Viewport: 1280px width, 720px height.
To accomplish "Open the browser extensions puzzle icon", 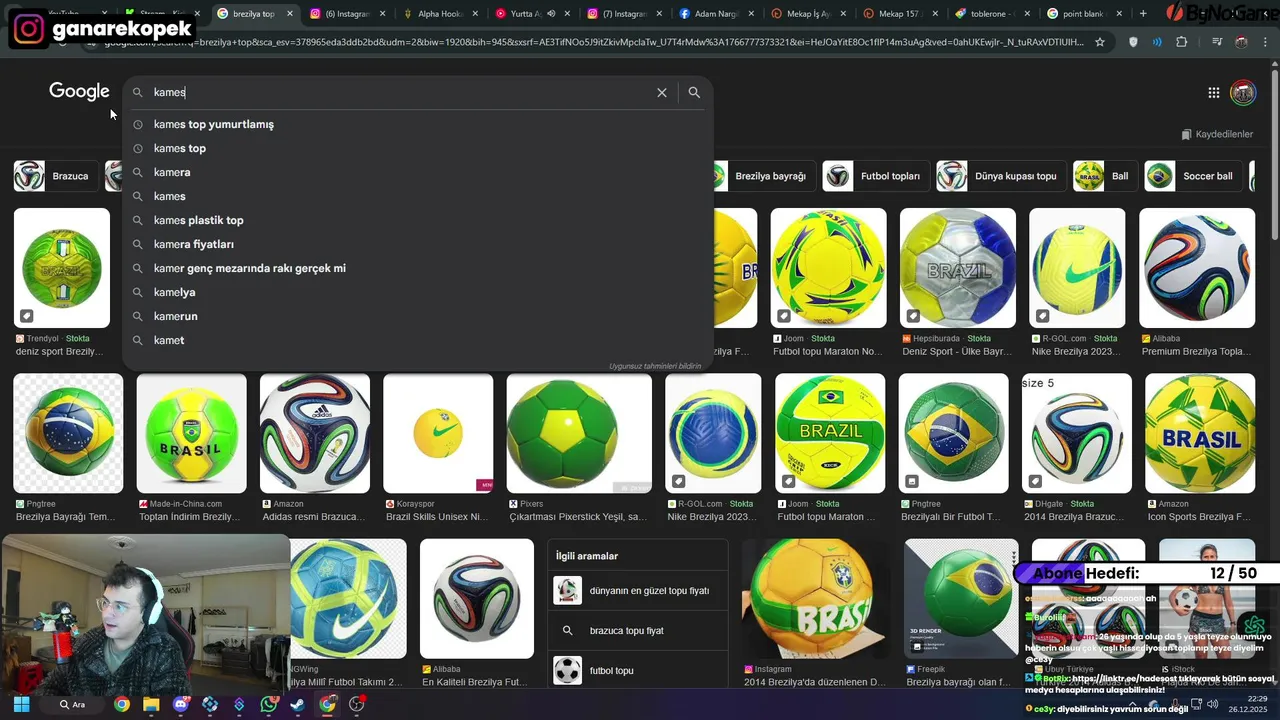I will [x=1181, y=42].
